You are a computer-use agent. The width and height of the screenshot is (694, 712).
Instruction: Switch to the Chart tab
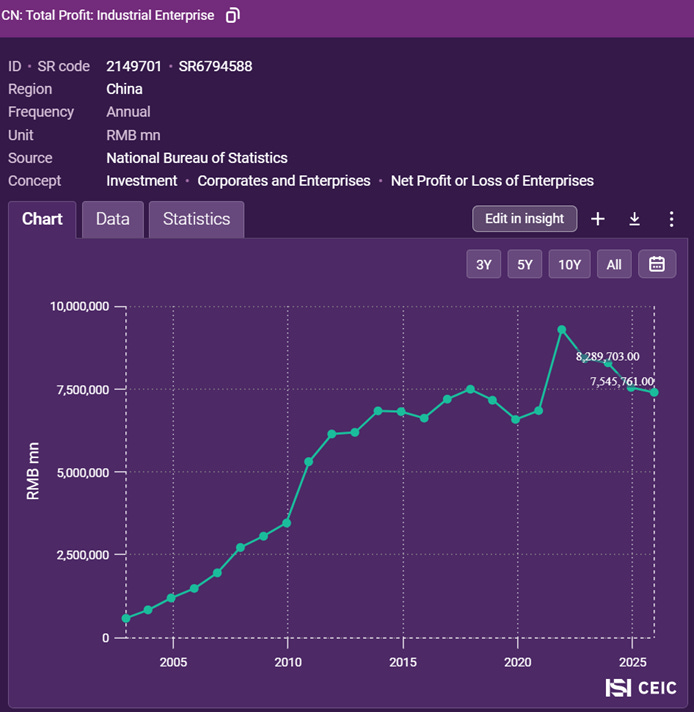pyautogui.click(x=42, y=219)
